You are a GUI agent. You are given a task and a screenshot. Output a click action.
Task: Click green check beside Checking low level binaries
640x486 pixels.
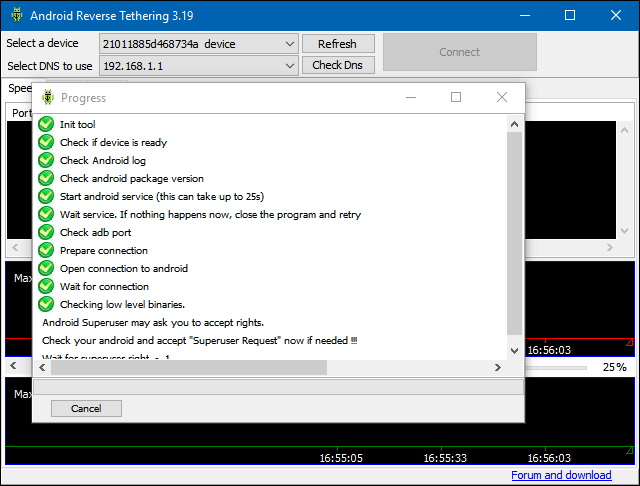46,304
